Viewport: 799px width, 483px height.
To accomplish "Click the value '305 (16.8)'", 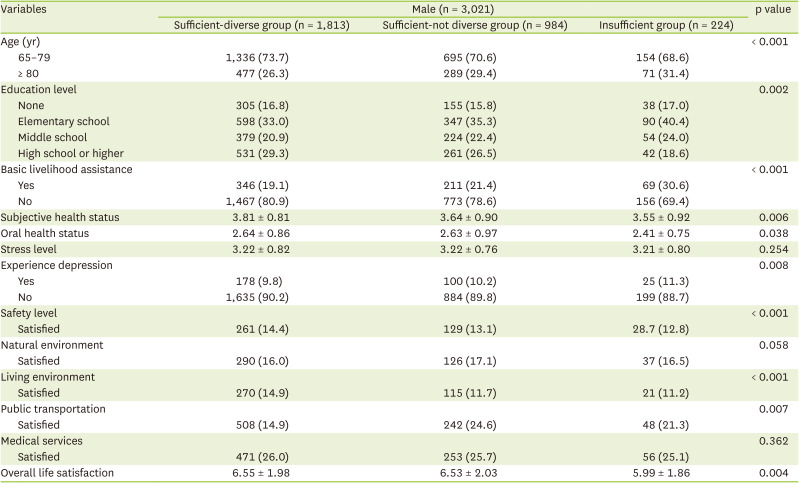I will [x=262, y=105].
